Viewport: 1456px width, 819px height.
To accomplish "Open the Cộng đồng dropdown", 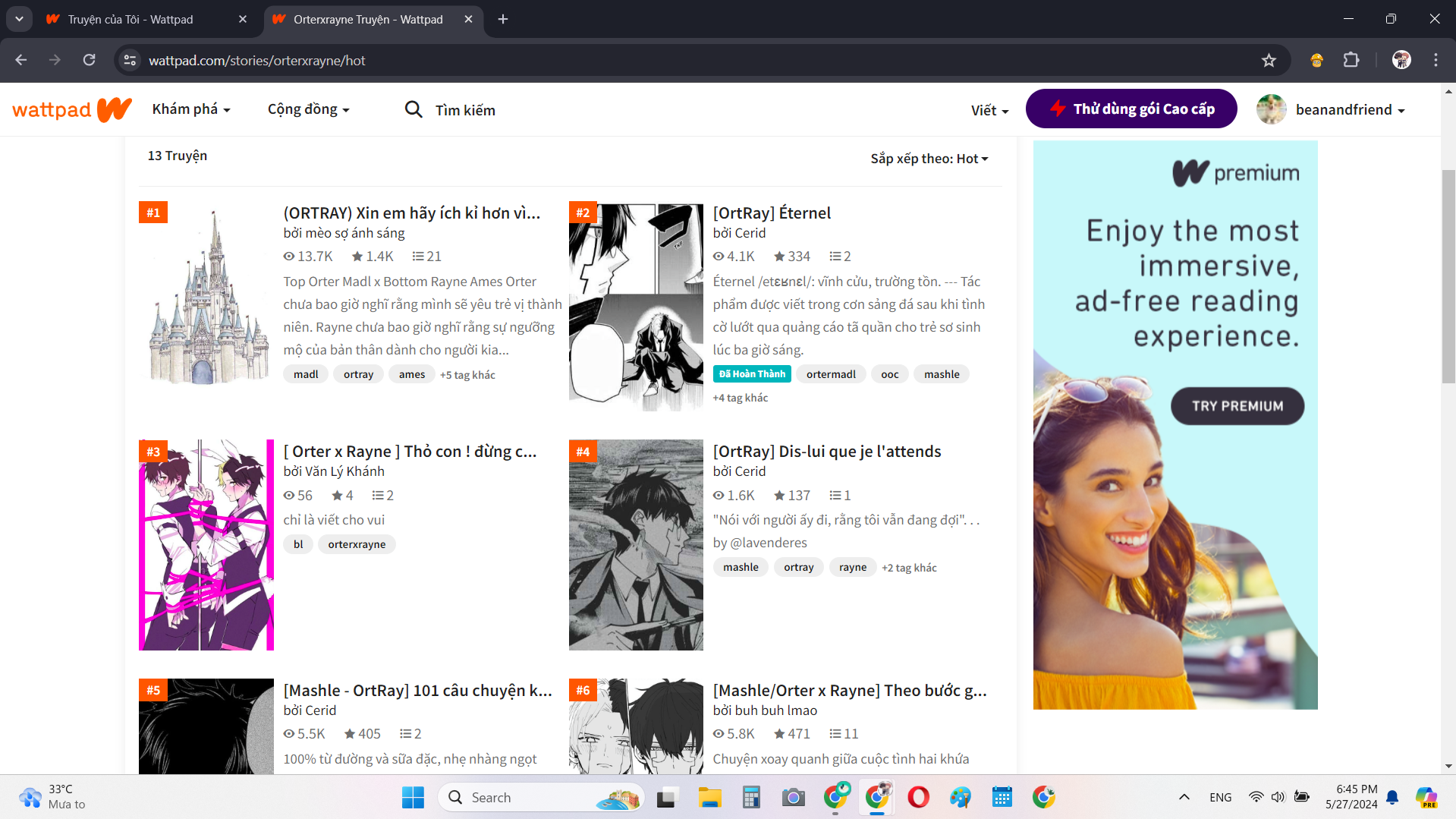I will (308, 110).
